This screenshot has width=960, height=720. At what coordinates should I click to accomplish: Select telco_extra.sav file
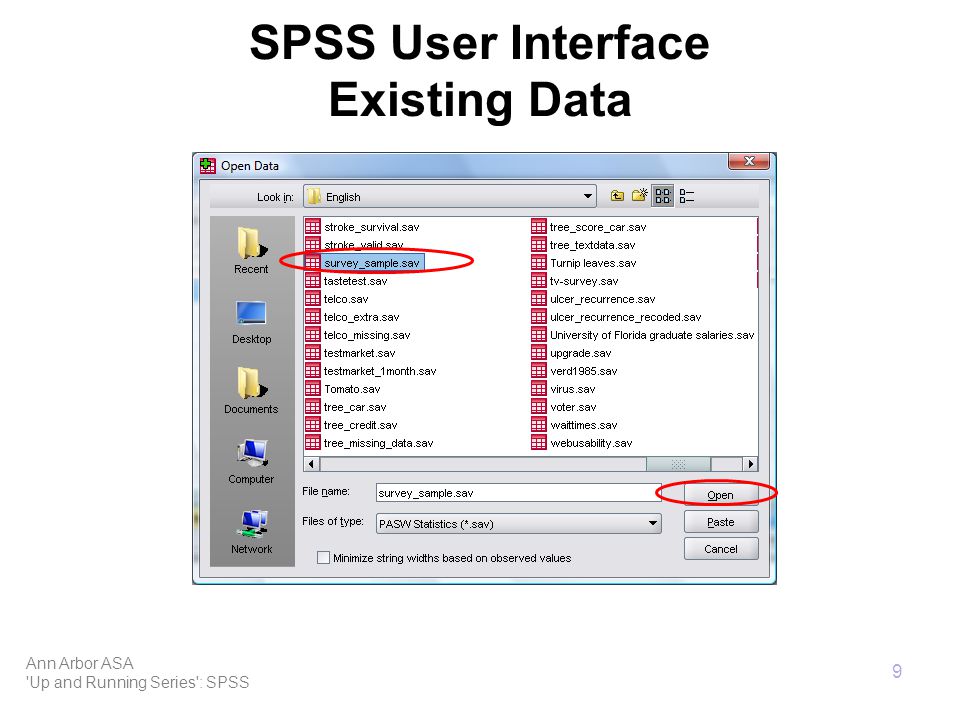(x=353, y=317)
